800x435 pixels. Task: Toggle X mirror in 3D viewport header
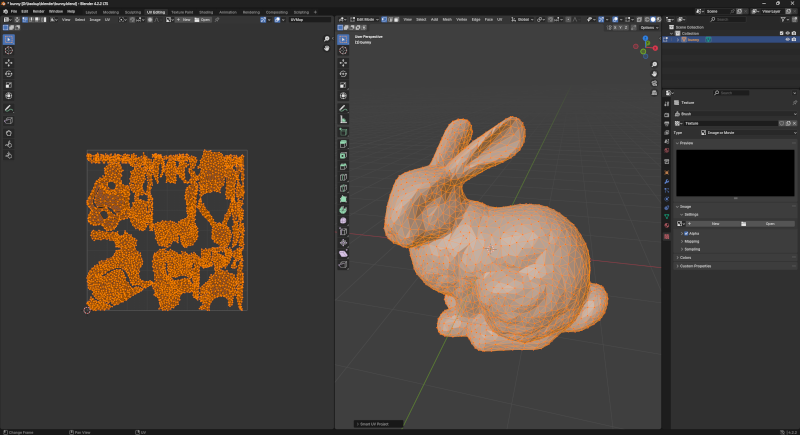[x=613, y=28]
